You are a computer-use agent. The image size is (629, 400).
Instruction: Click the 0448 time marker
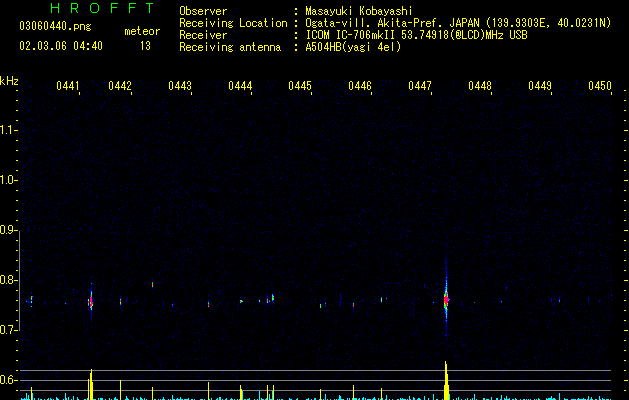(480, 86)
